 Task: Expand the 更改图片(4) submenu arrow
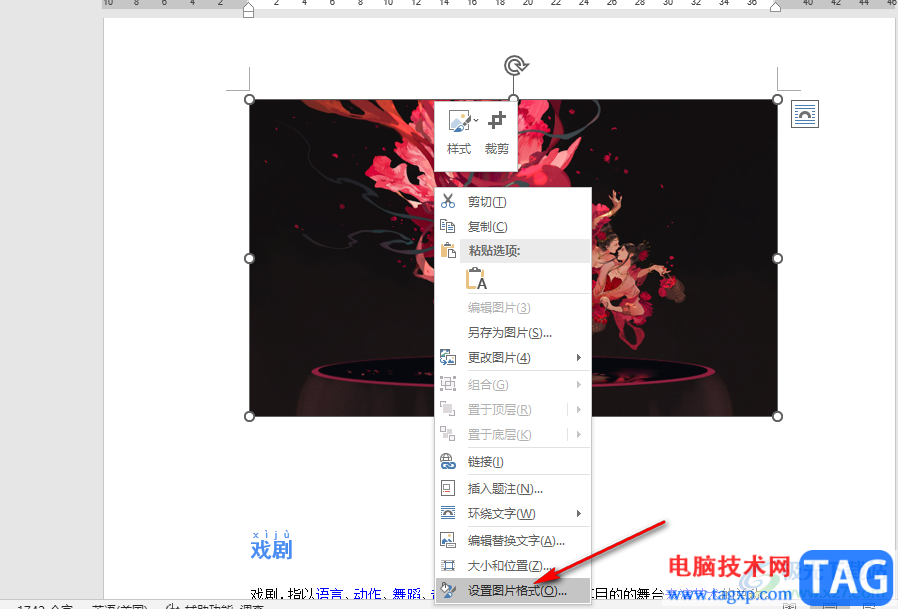(x=578, y=357)
